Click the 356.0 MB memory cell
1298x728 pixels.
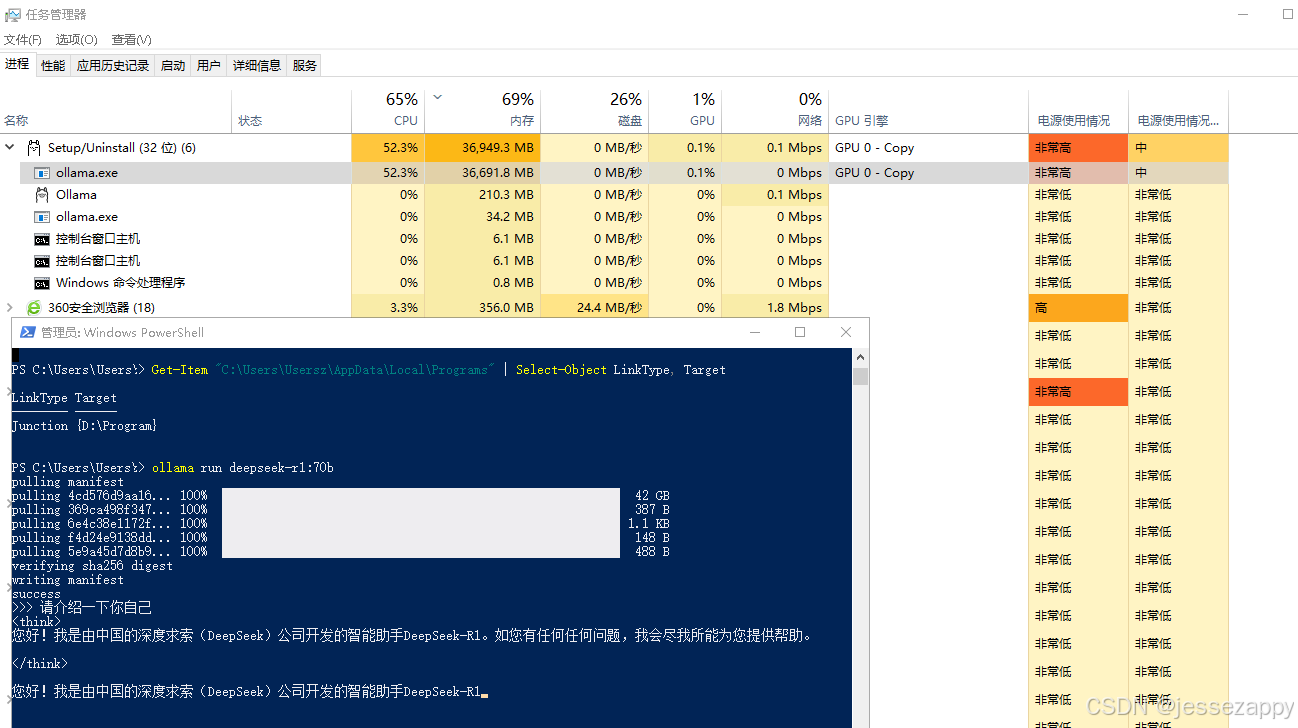coord(483,308)
